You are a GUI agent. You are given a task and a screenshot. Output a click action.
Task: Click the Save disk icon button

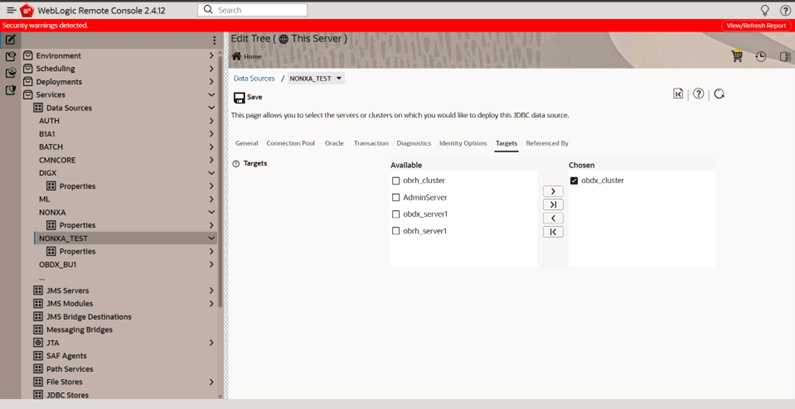point(247,97)
